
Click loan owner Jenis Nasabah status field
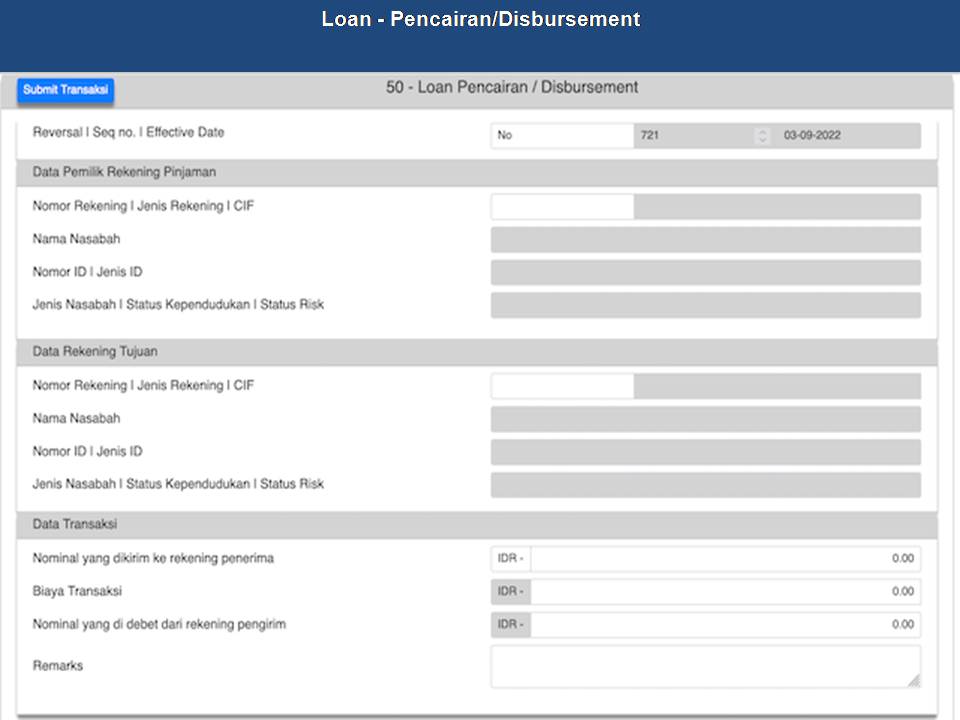click(x=705, y=306)
